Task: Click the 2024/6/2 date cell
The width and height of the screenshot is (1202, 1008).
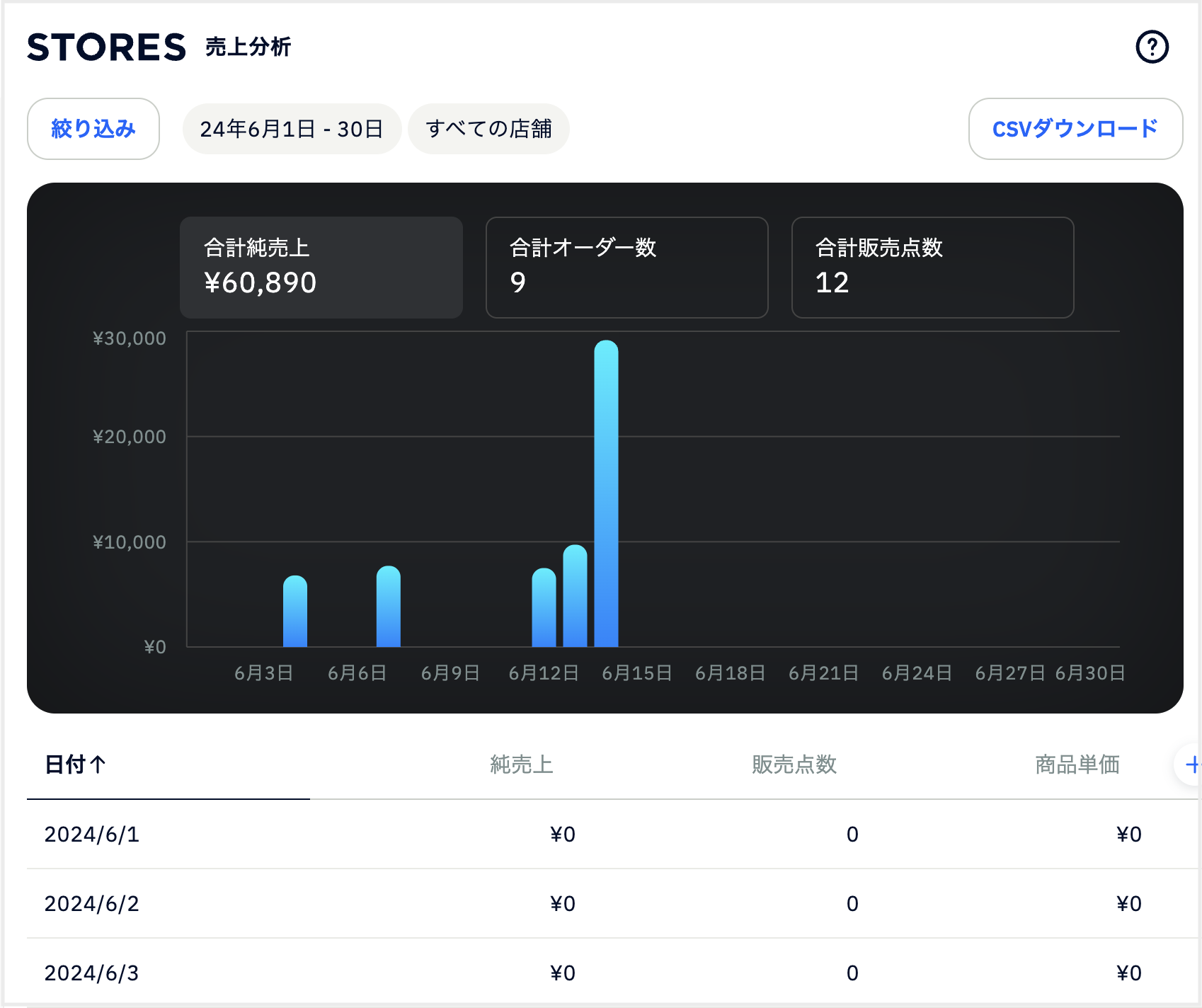Action: pyautogui.click(x=92, y=904)
